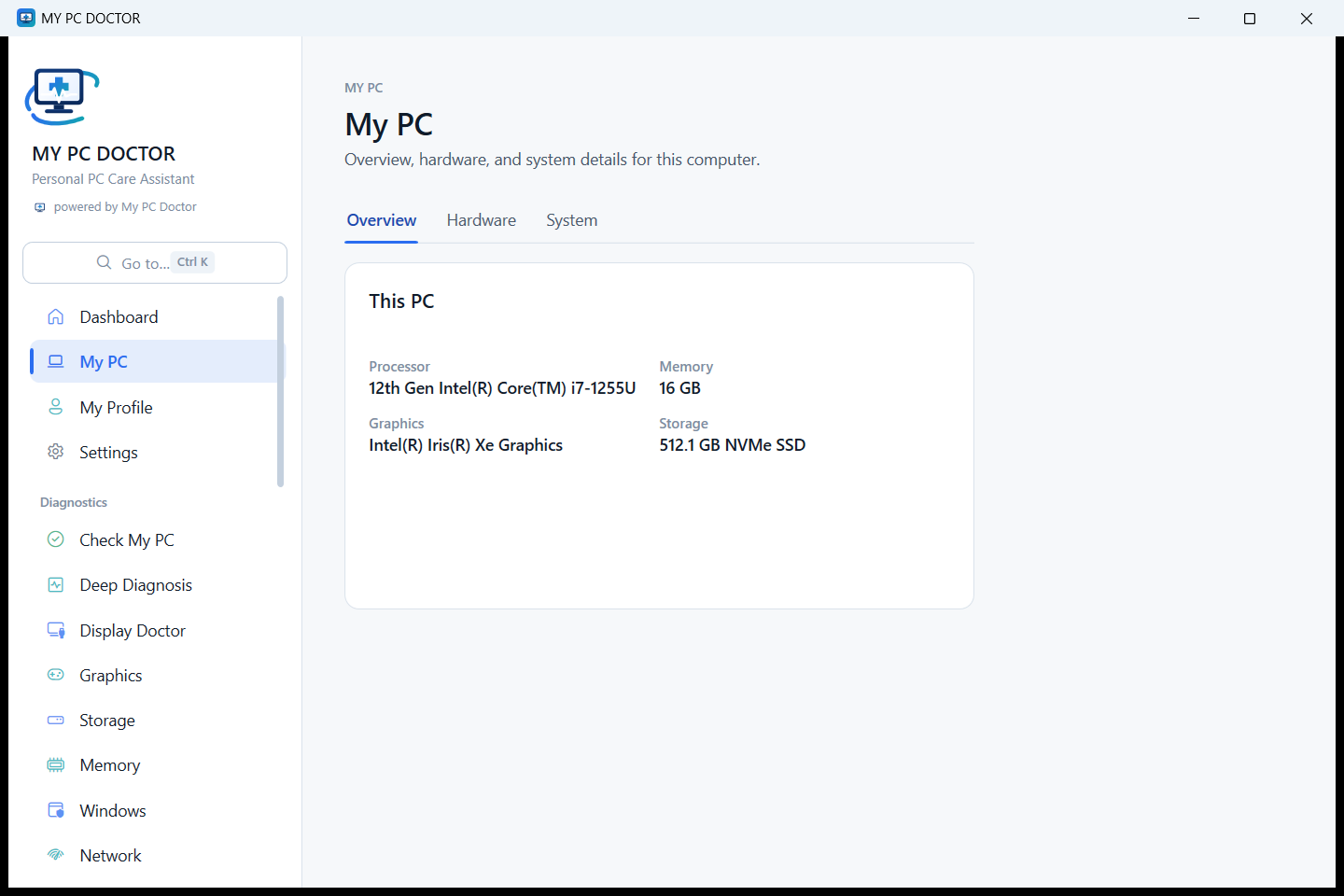This screenshot has width=1344, height=896.
Task: Click the Settings gear icon
Action: point(56,452)
